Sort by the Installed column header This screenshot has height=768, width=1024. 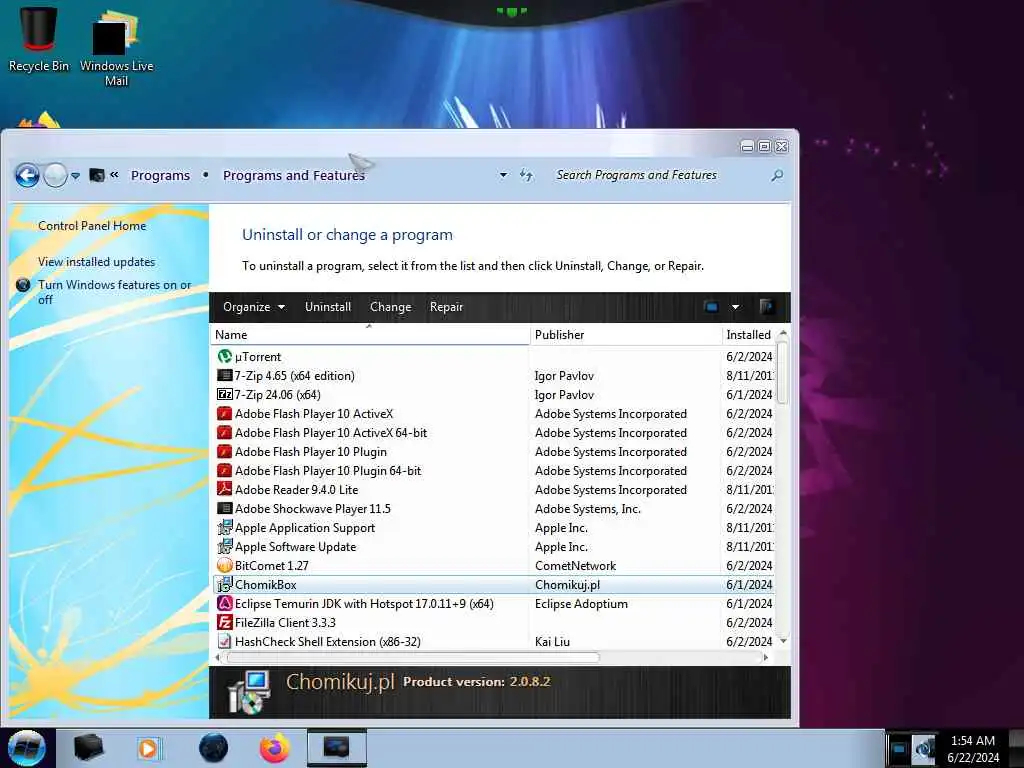tap(748, 334)
